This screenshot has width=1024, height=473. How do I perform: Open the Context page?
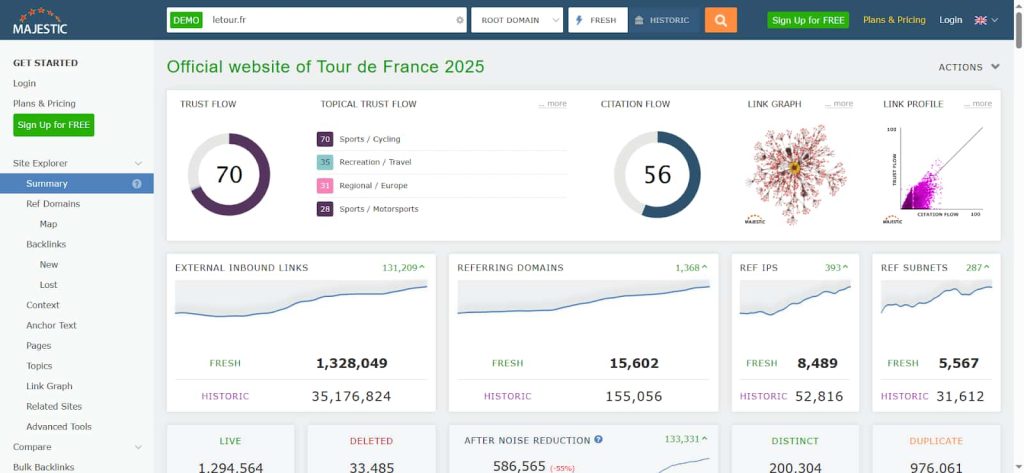click(x=42, y=305)
